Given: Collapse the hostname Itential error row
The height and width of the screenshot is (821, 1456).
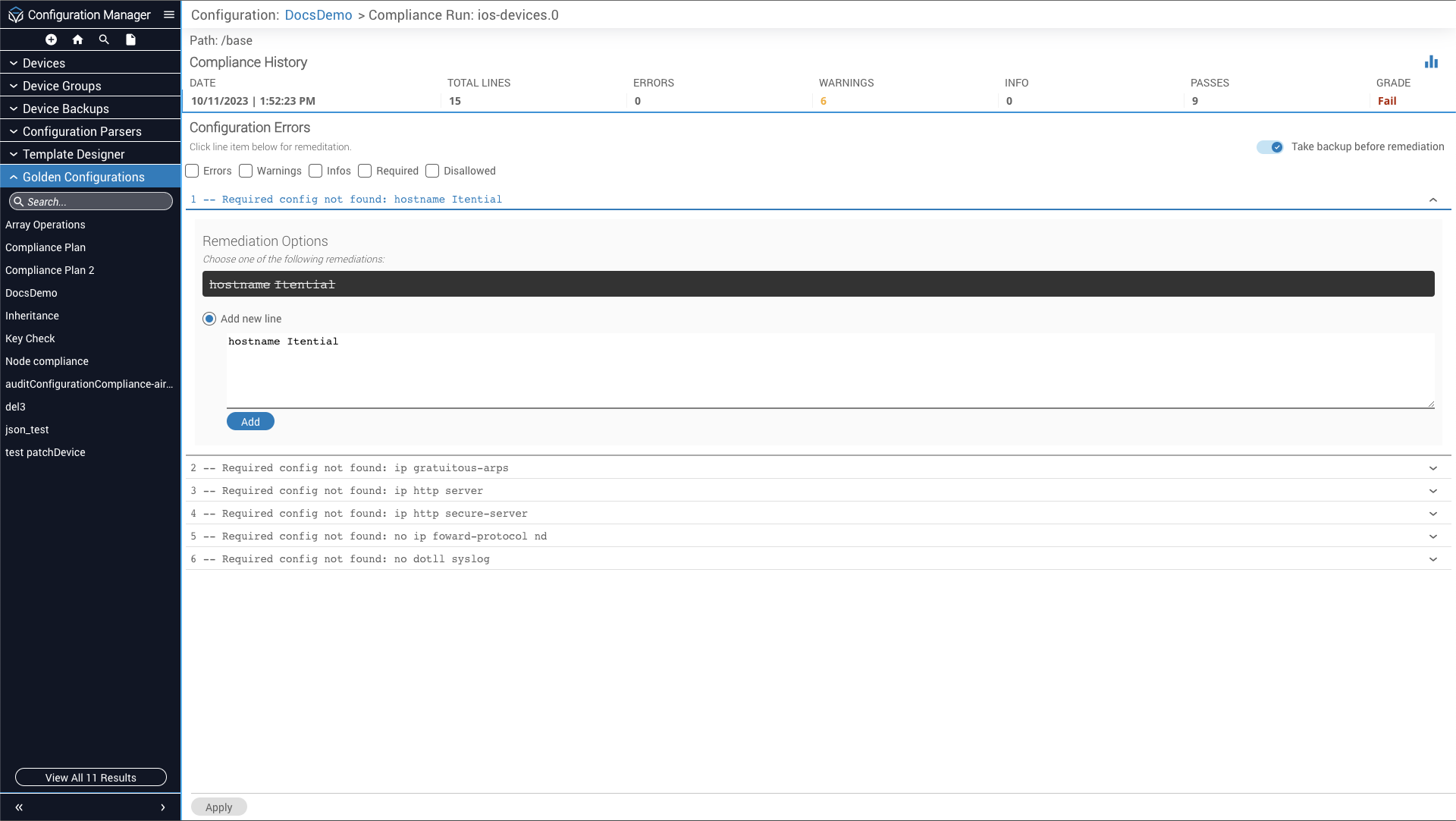Looking at the screenshot, I should point(1432,200).
